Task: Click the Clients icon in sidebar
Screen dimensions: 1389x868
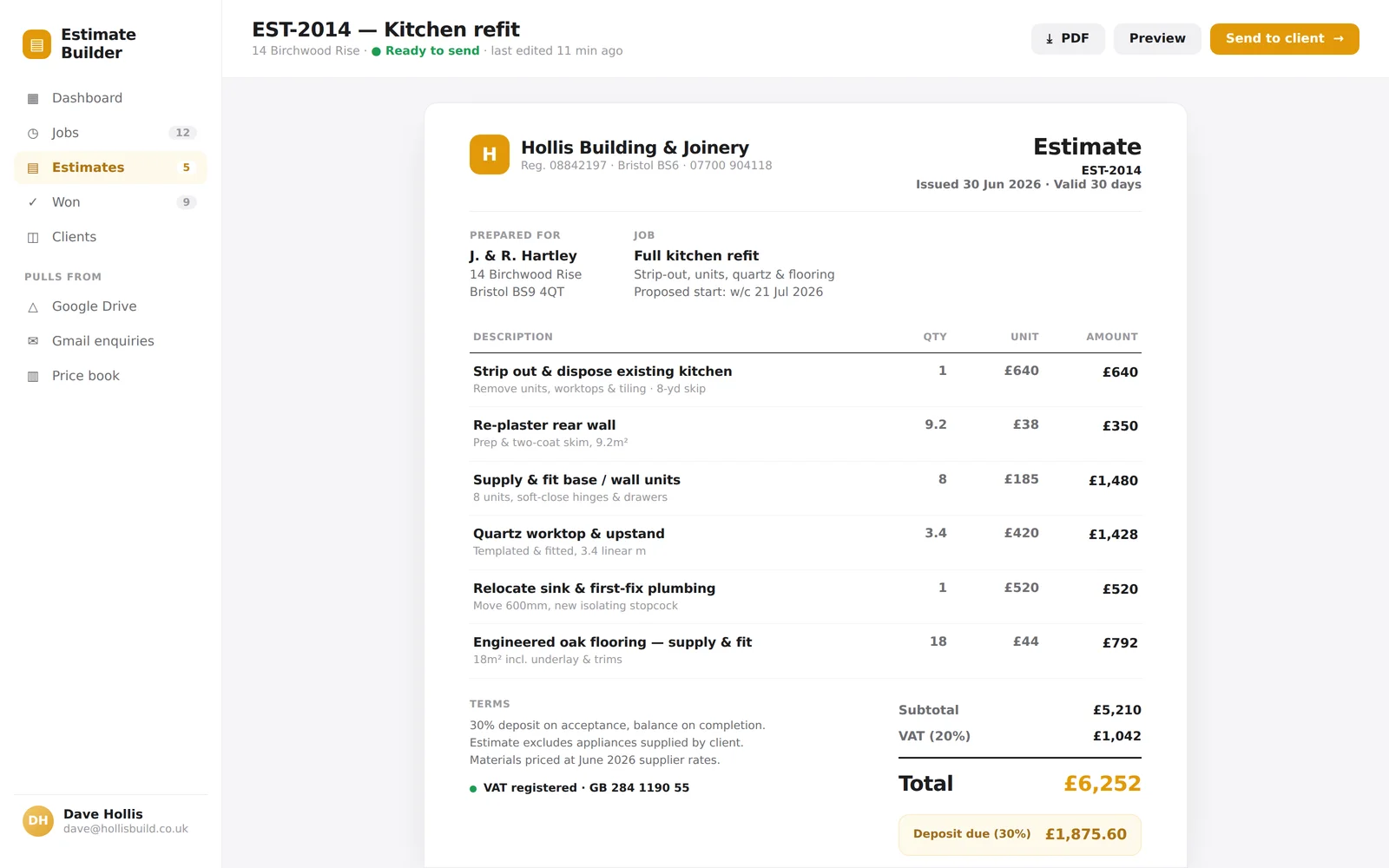Action: [x=33, y=237]
